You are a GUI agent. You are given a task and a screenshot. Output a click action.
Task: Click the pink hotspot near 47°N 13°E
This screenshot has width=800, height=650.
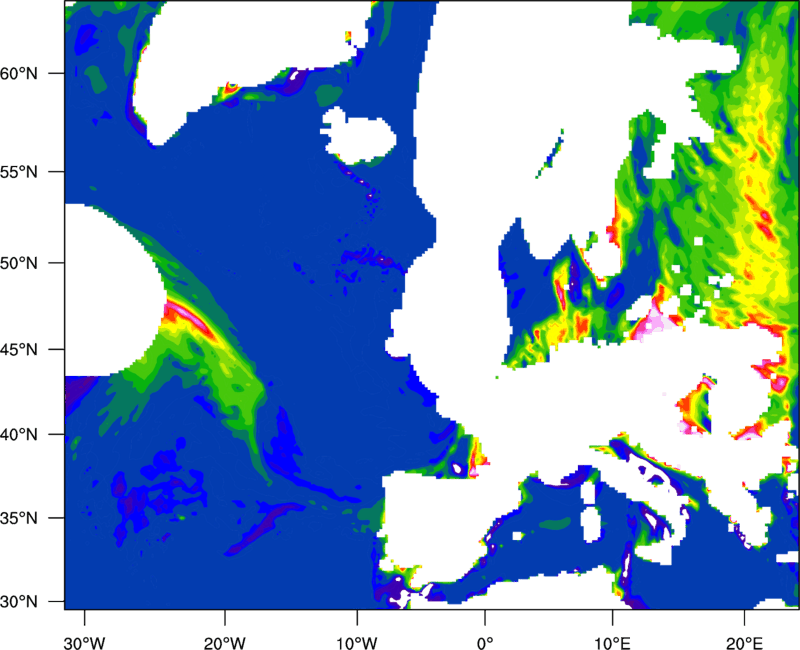point(655,323)
